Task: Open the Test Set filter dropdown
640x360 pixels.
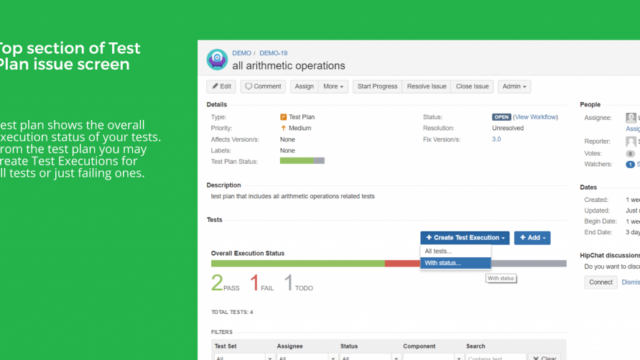Action: (x=244, y=358)
